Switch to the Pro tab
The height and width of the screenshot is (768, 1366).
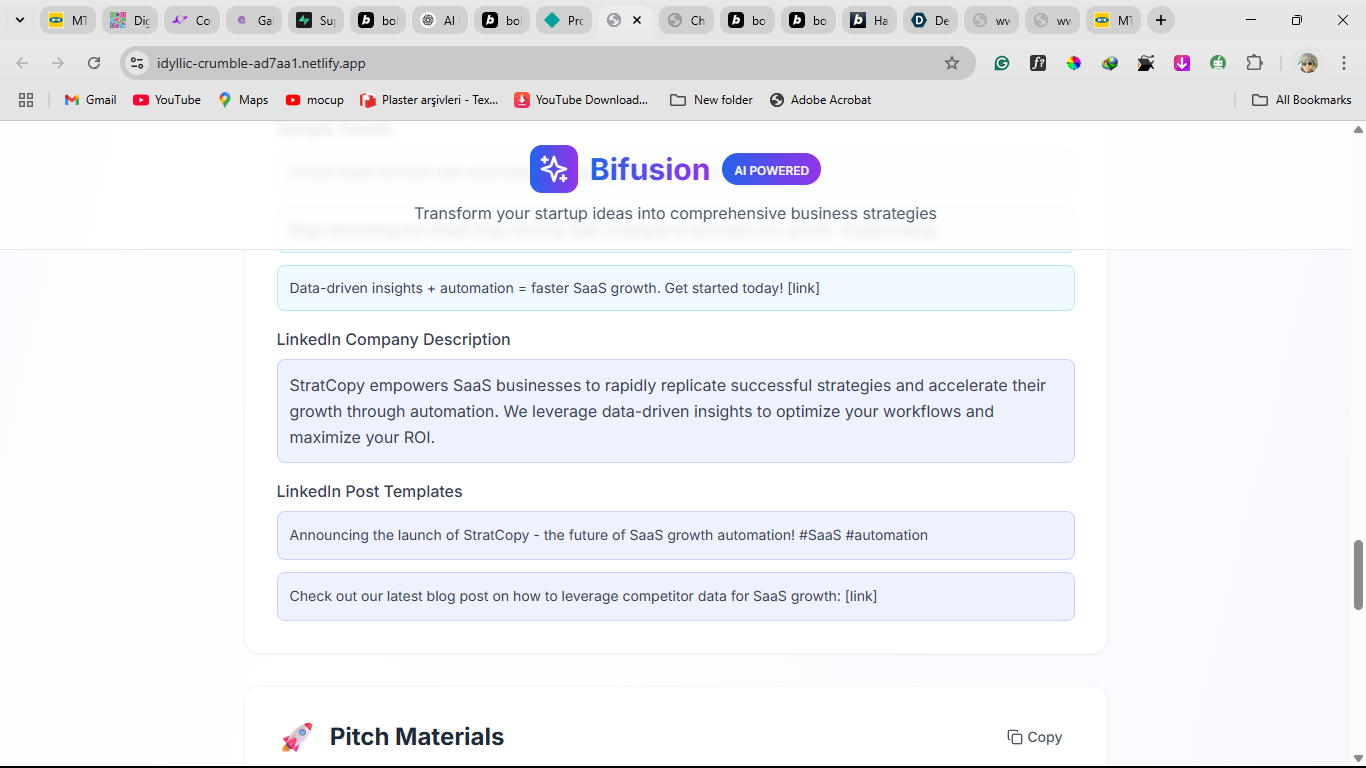click(x=563, y=20)
